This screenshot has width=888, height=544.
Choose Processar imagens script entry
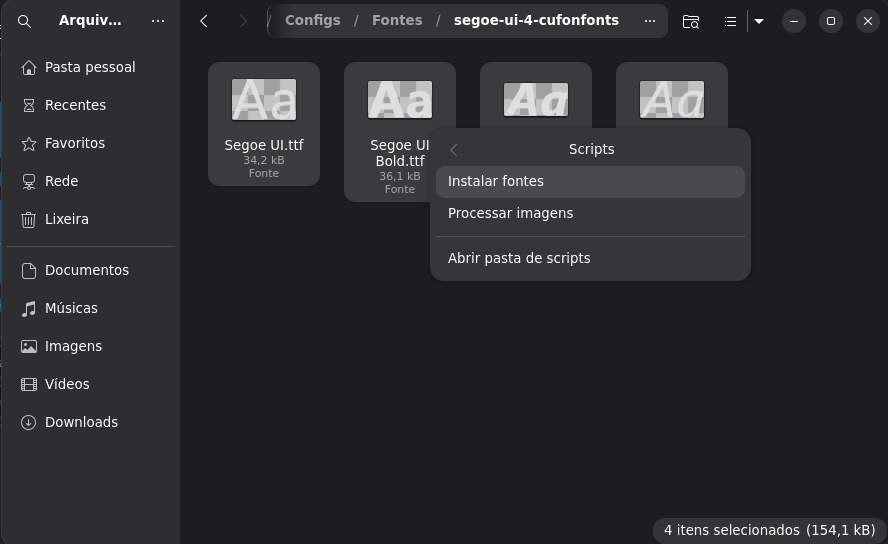click(510, 213)
